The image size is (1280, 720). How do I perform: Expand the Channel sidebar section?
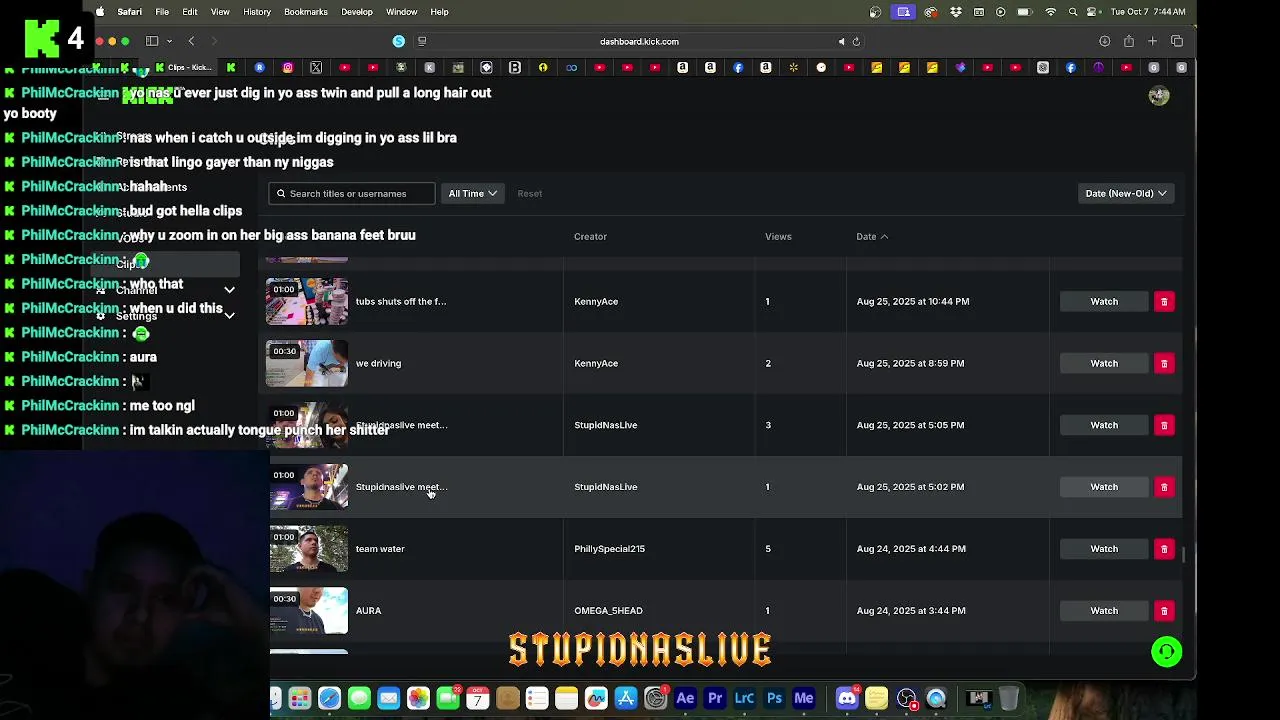(229, 290)
